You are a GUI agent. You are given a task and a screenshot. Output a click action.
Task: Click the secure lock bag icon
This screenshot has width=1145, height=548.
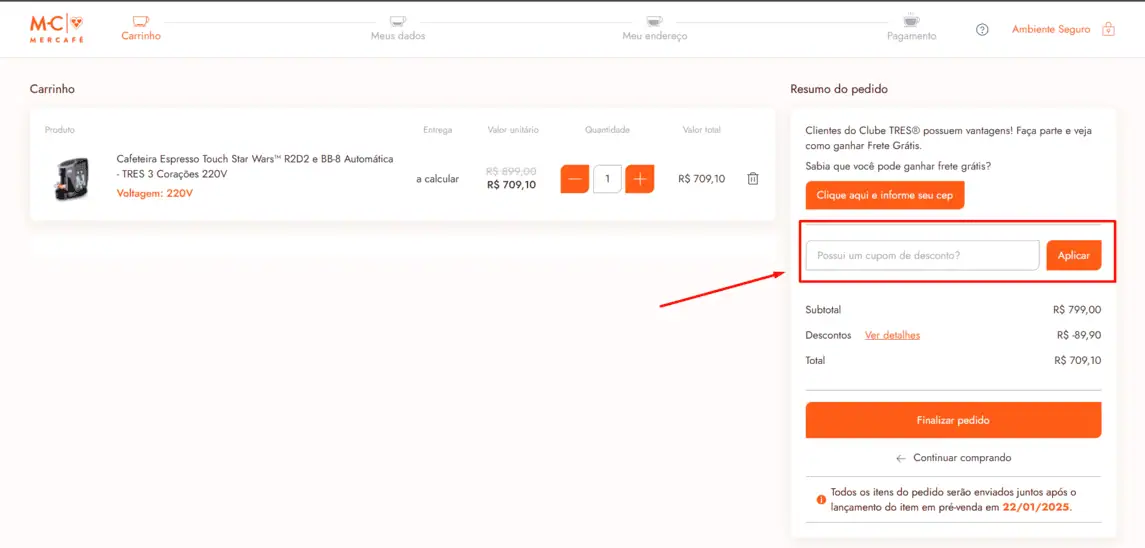coord(1108,29)
